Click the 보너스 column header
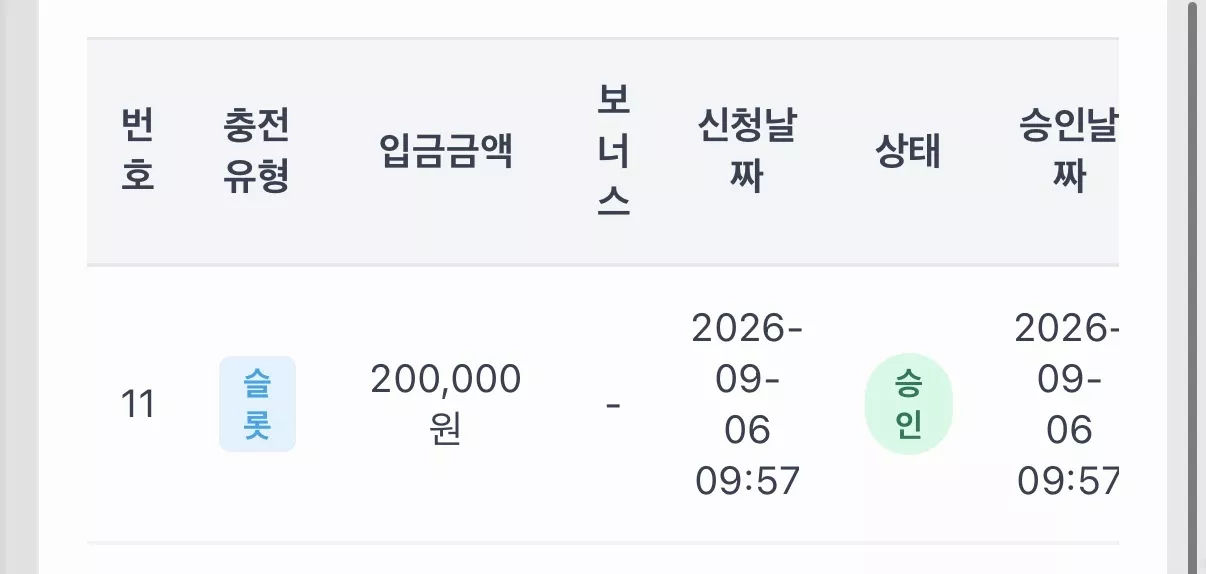 point(613,152)
